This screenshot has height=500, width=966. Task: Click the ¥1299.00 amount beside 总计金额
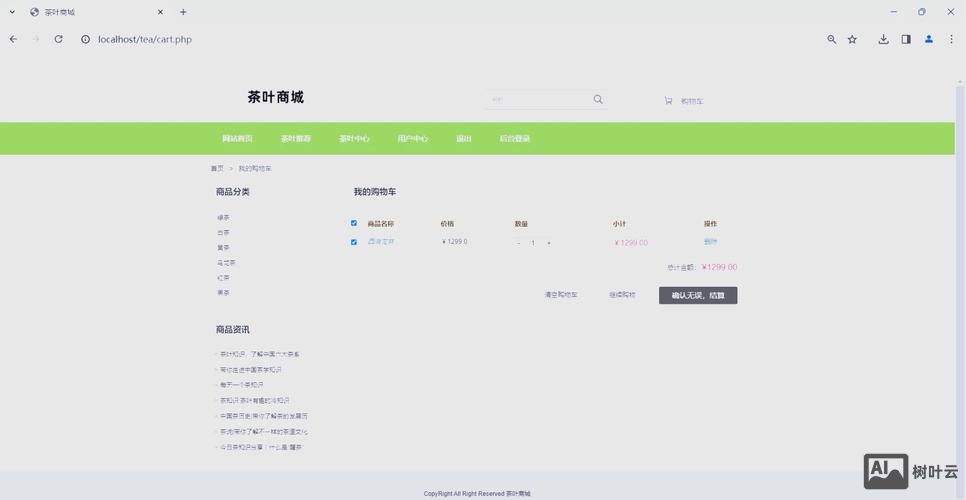pyautogui.click(x=719, y=267)
